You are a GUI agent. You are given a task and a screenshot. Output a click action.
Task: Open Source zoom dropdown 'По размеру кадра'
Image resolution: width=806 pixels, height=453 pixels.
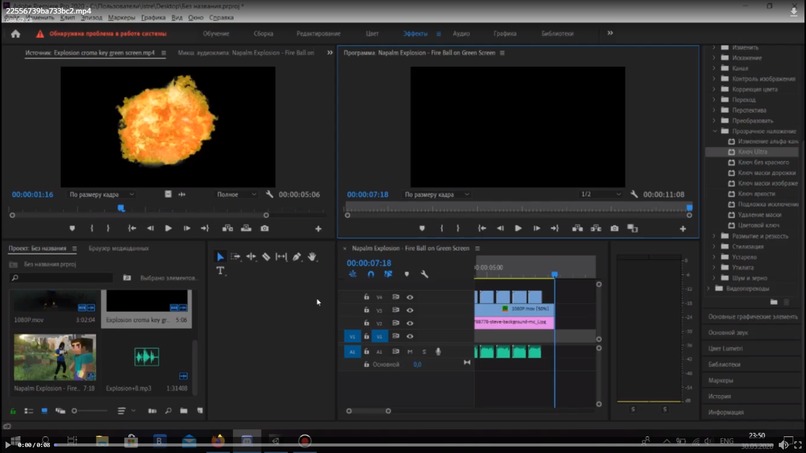101,194
